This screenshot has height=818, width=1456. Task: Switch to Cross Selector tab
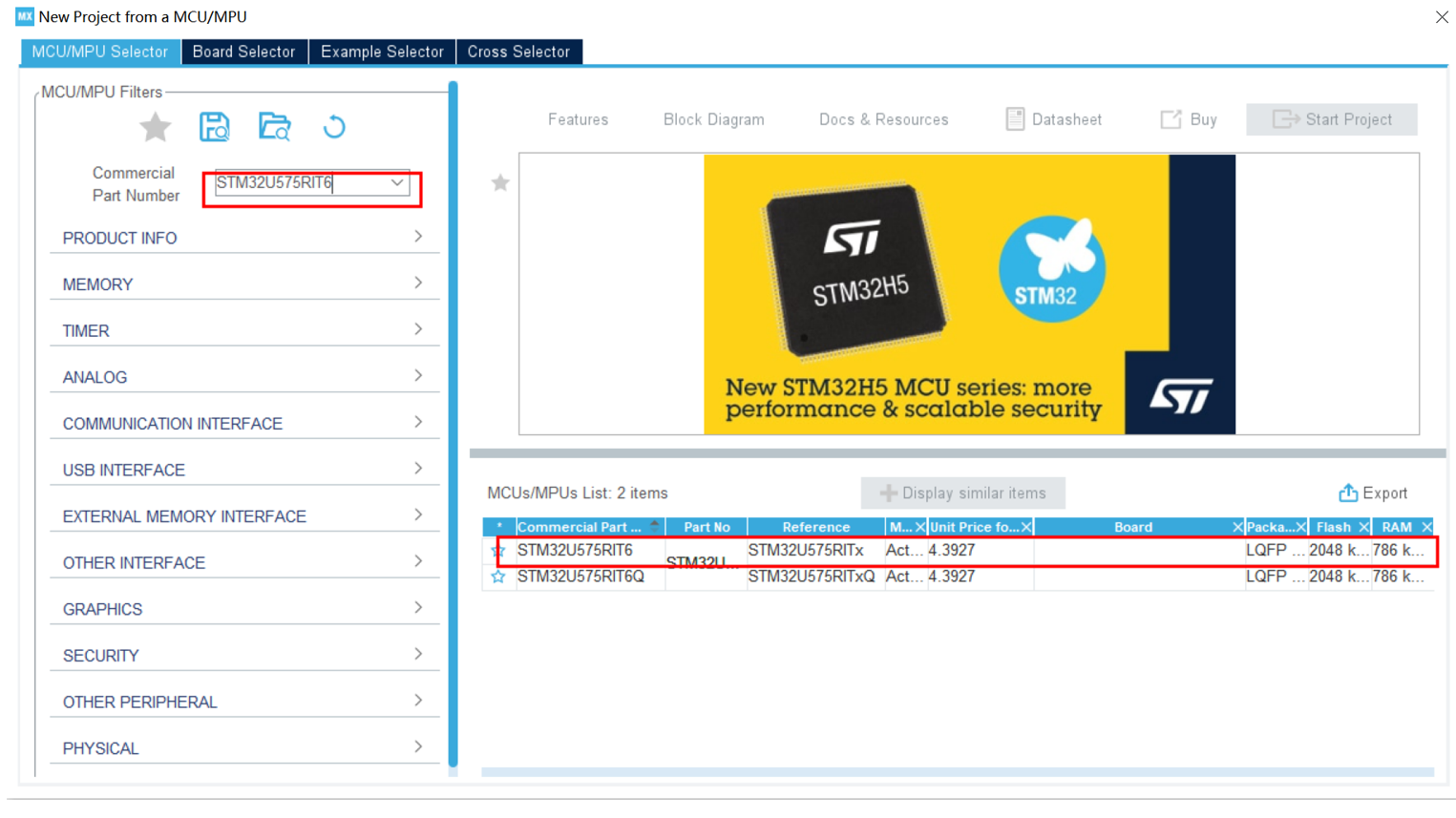click(x=518, y=52)
